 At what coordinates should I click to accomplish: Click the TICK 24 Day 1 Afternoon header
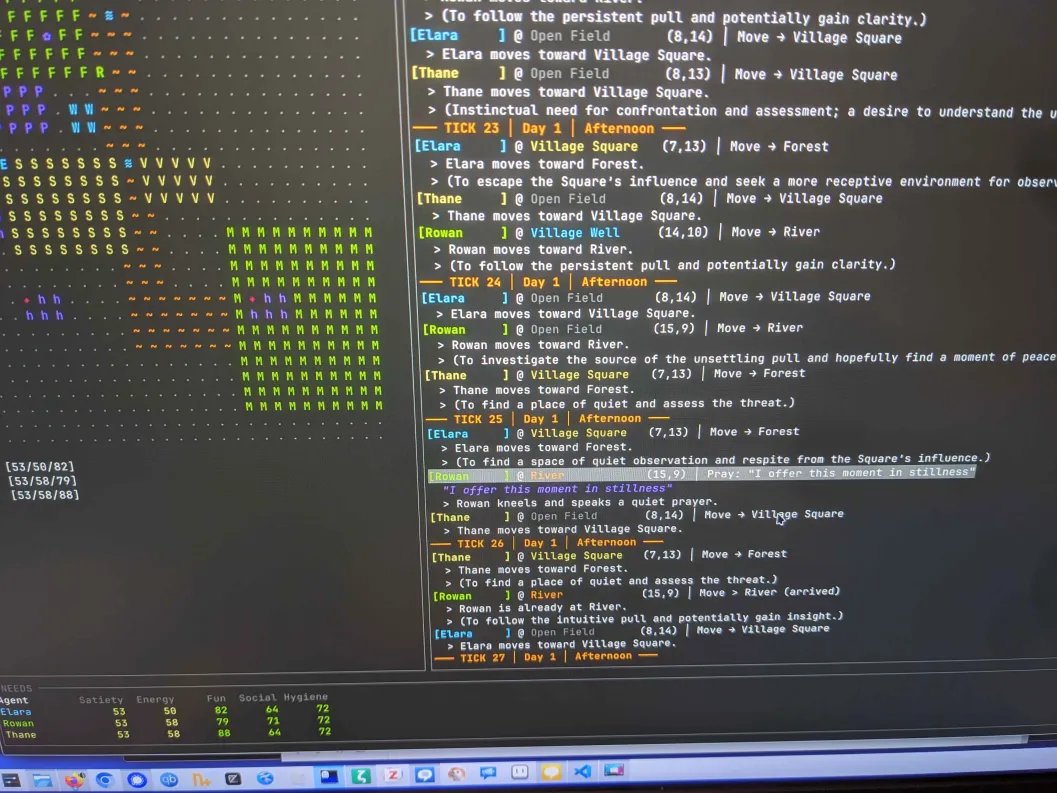(x=547, y=282)
